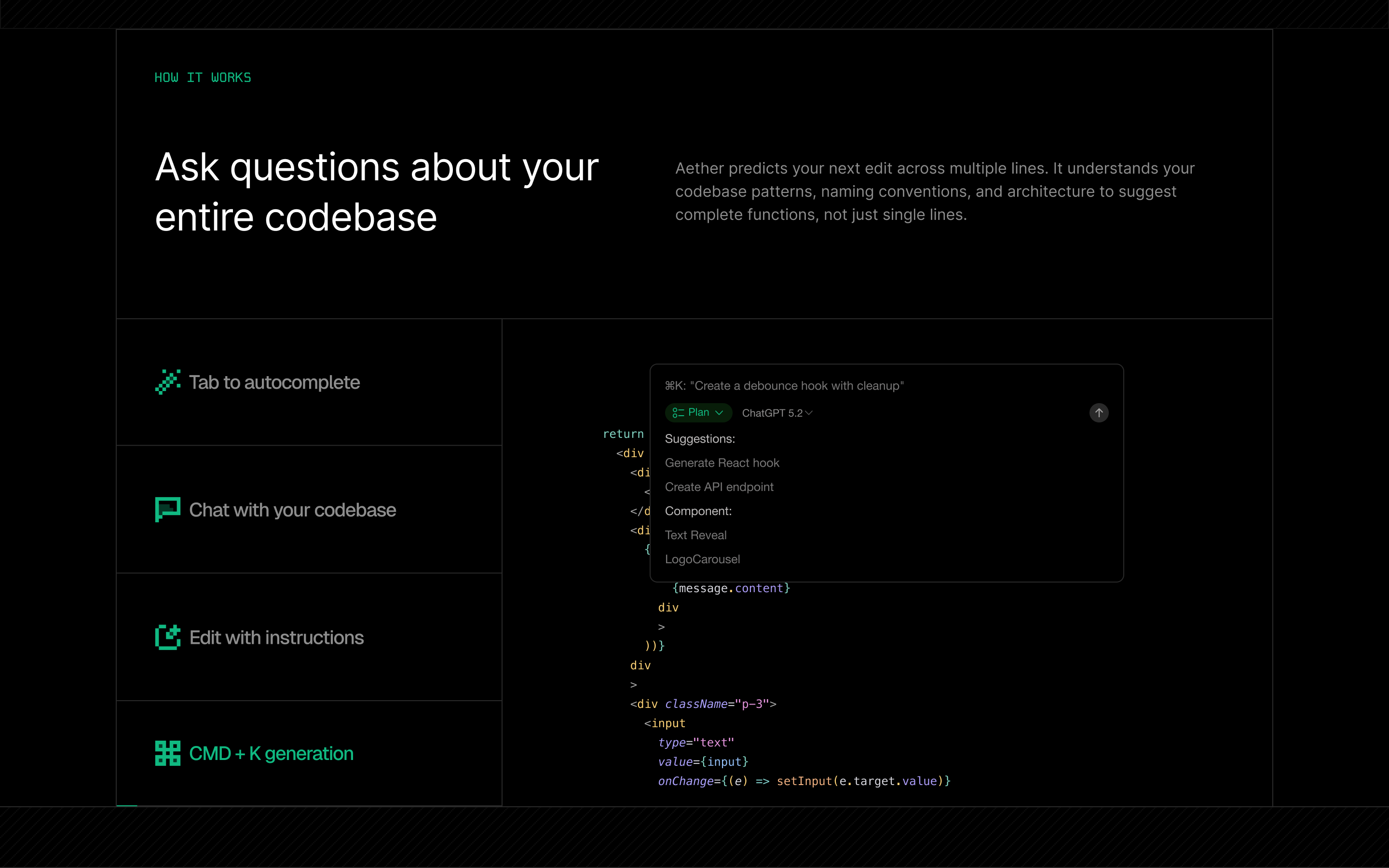Open the Plan mode dropdown
This screenshot has width=1389, height=868.
tap(698, 413)
